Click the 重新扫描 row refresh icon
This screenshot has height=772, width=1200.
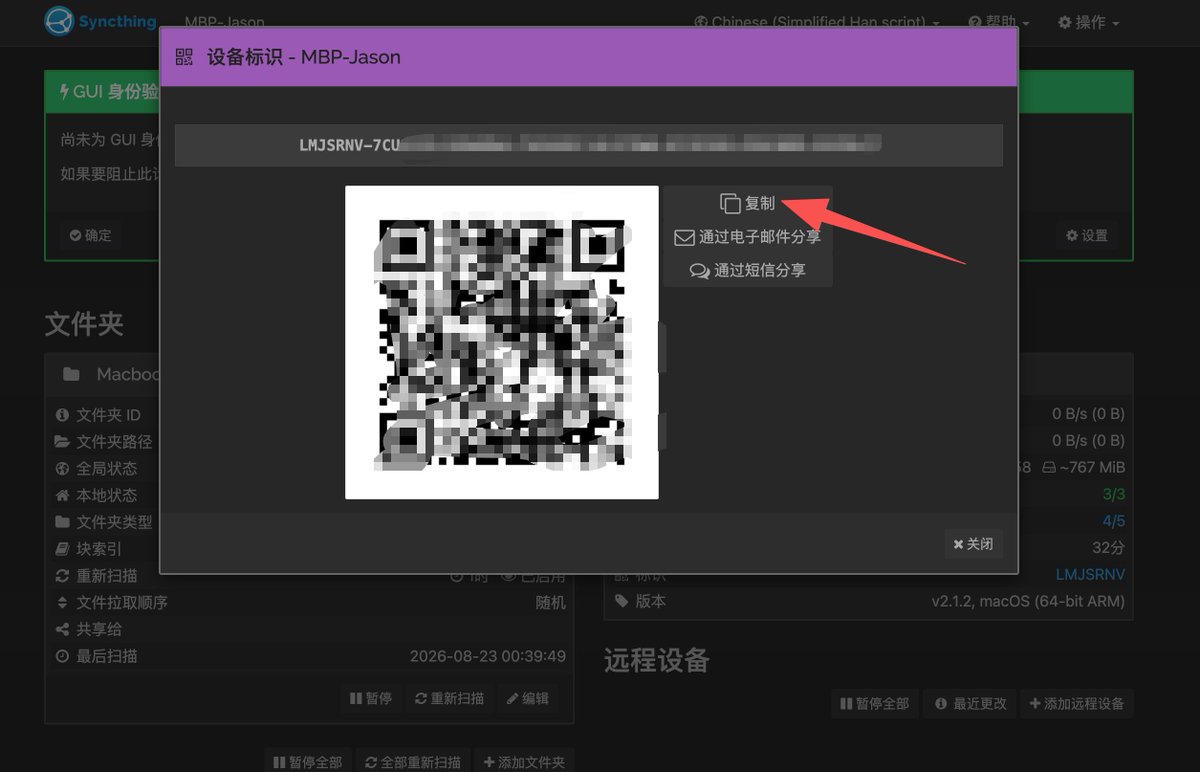point(62,576)
